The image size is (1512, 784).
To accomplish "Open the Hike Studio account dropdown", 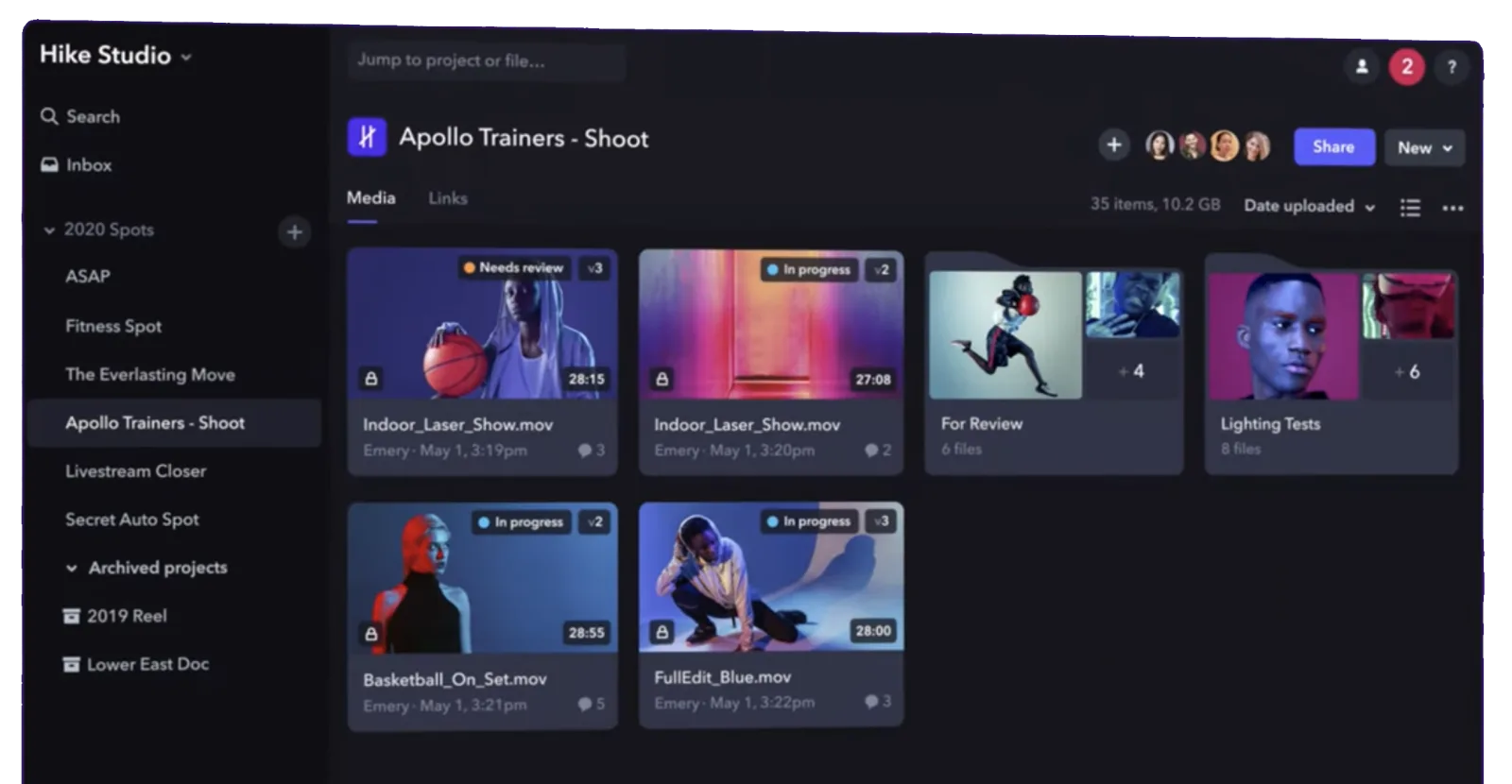I will point(115,56).
